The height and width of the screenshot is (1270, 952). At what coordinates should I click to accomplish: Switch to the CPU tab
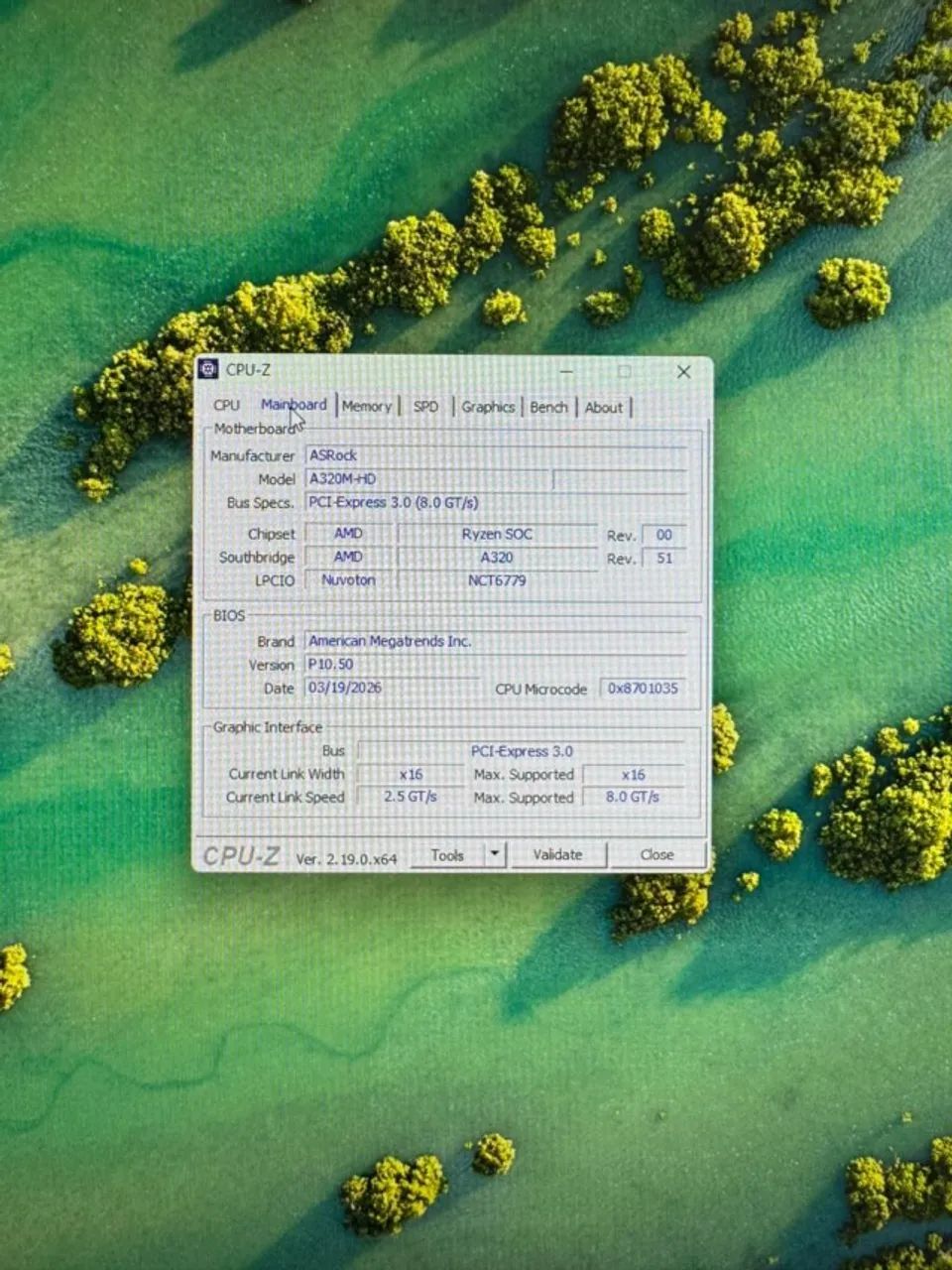[226, 405]
